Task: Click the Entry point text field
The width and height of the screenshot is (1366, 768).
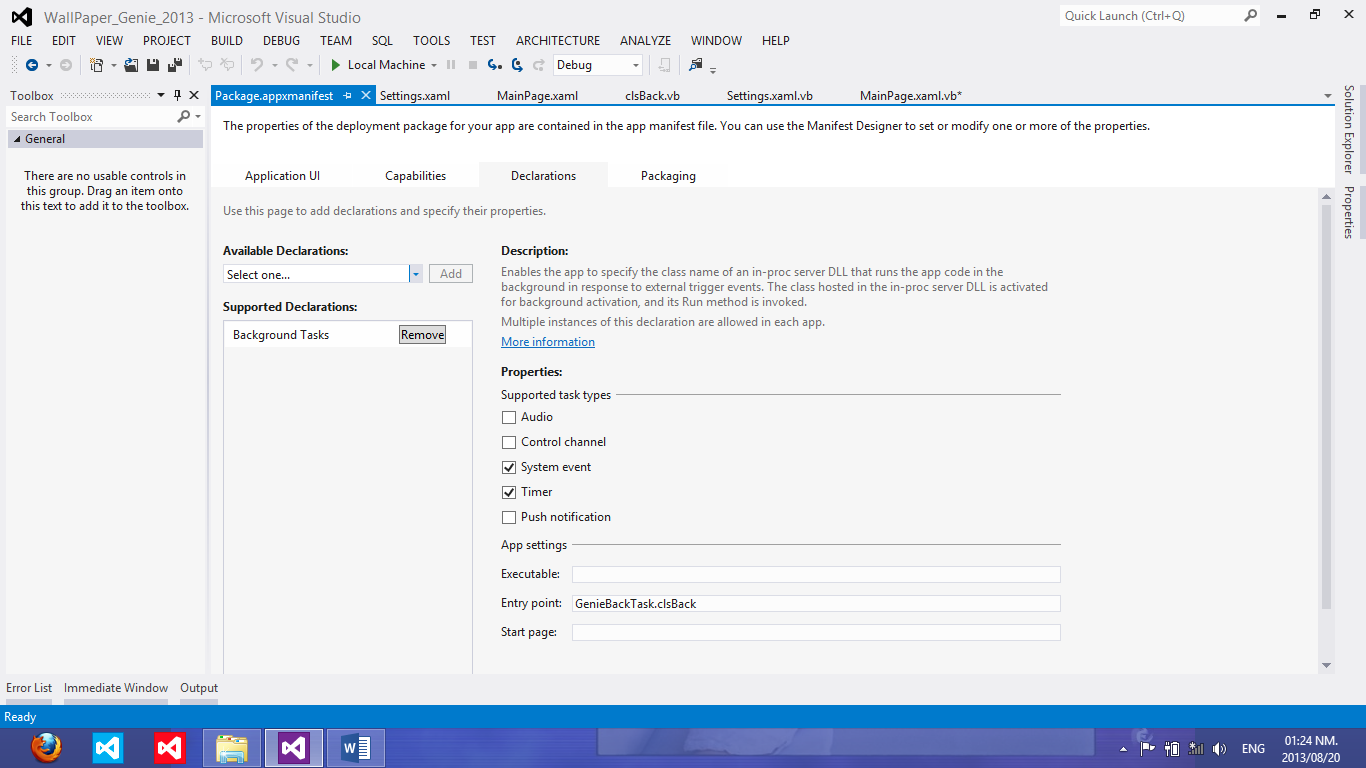Action: tap(816, 604)
